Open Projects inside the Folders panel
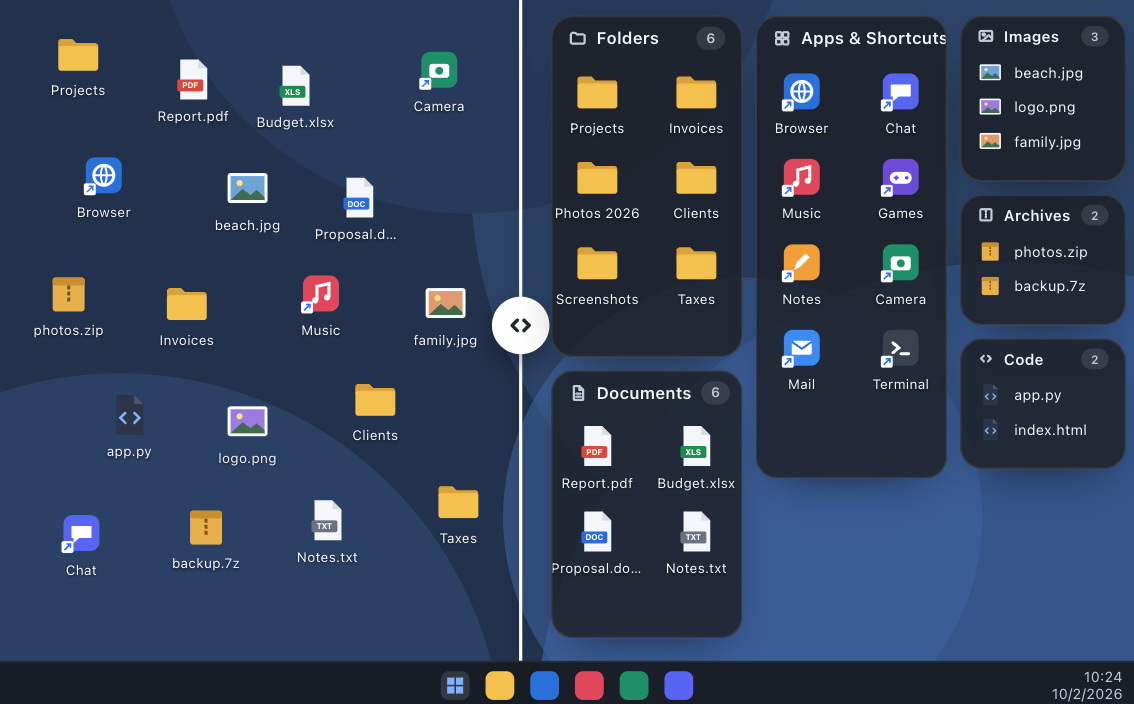The width and height of the screenshot is (1134, 704). [x=597, y=105]
